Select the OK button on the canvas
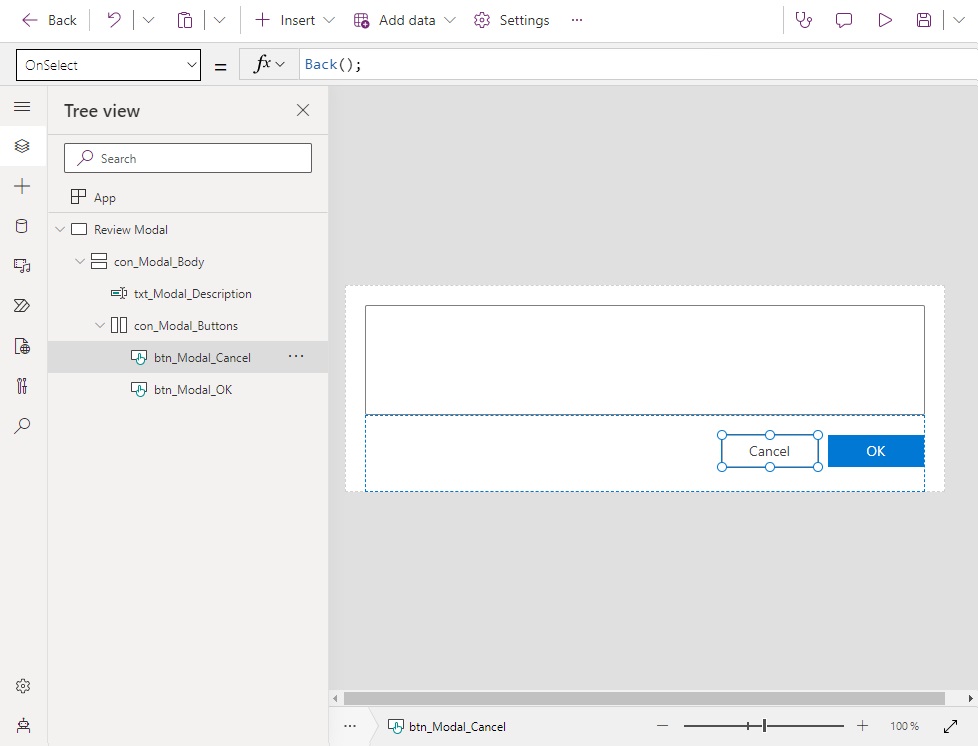 pyautogui.click(x=875, y=451)
